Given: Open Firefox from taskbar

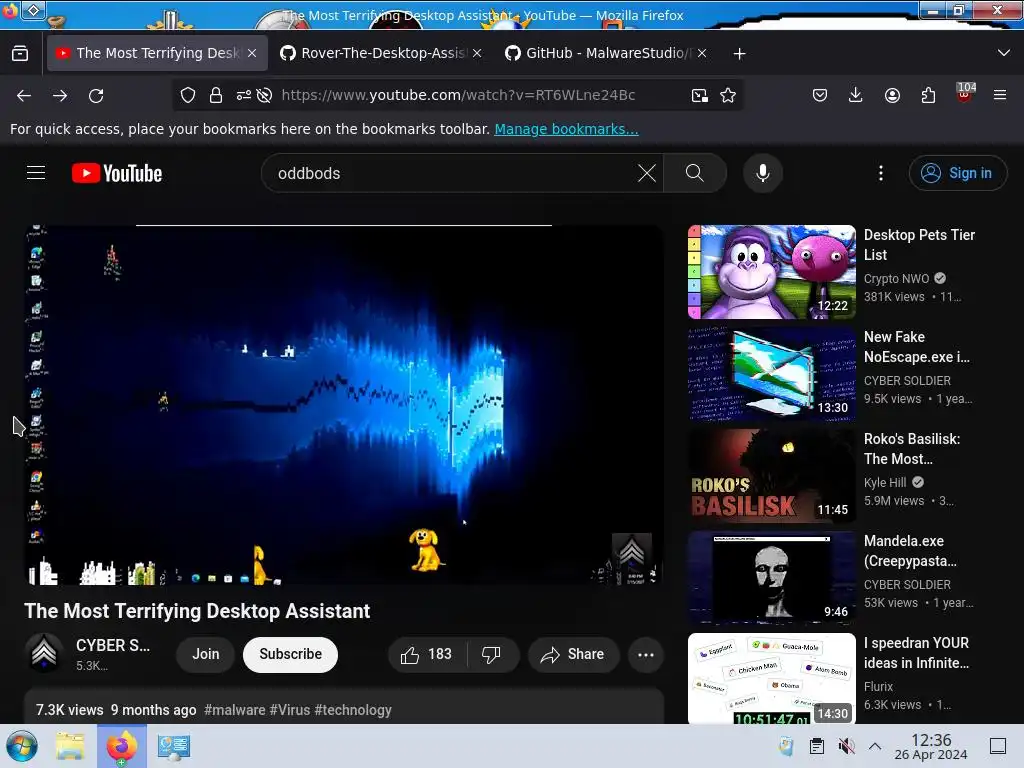Looking at the screenshot, I should tap(122, 746).
